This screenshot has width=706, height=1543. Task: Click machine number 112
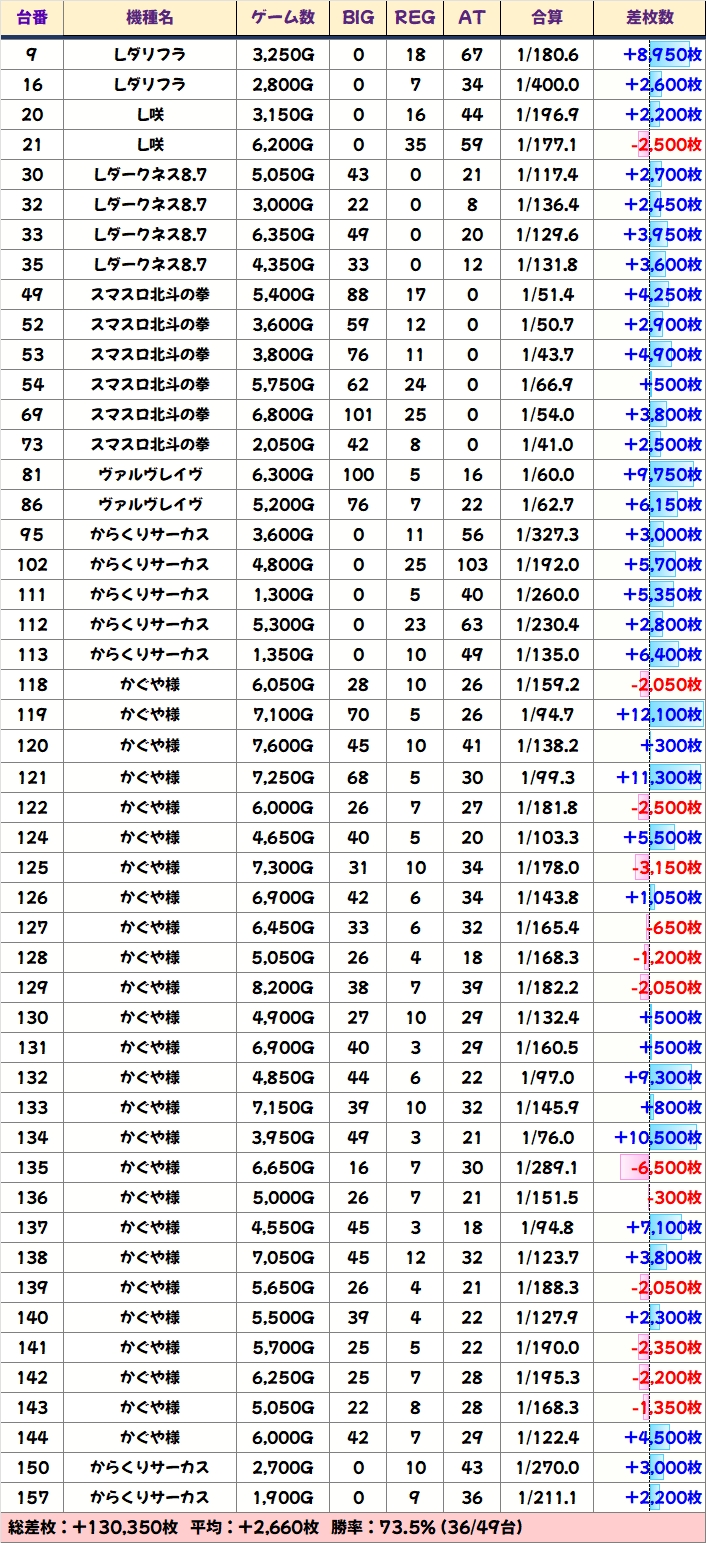coord(32,624)
